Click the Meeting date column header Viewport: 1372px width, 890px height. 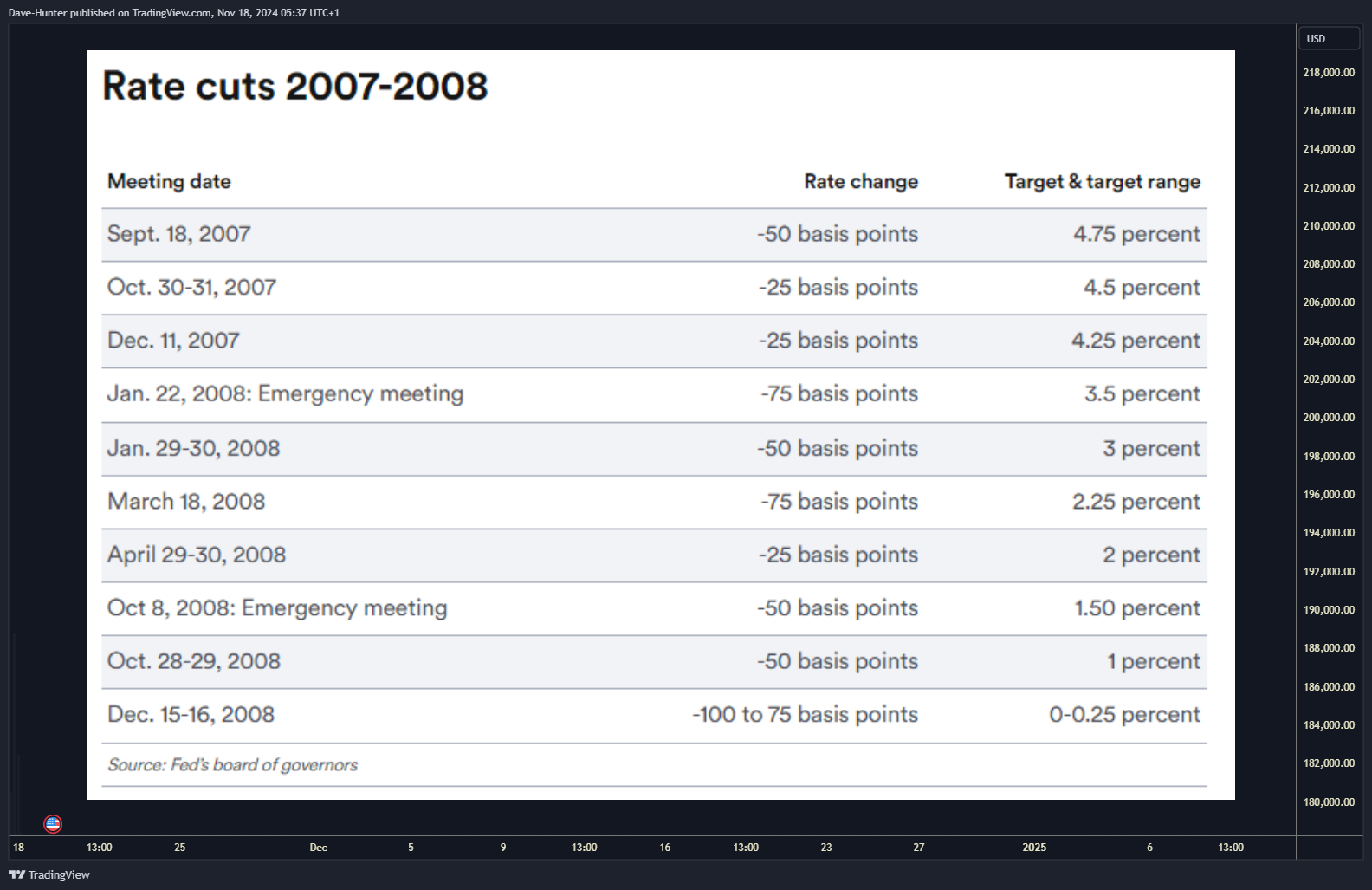169,181
